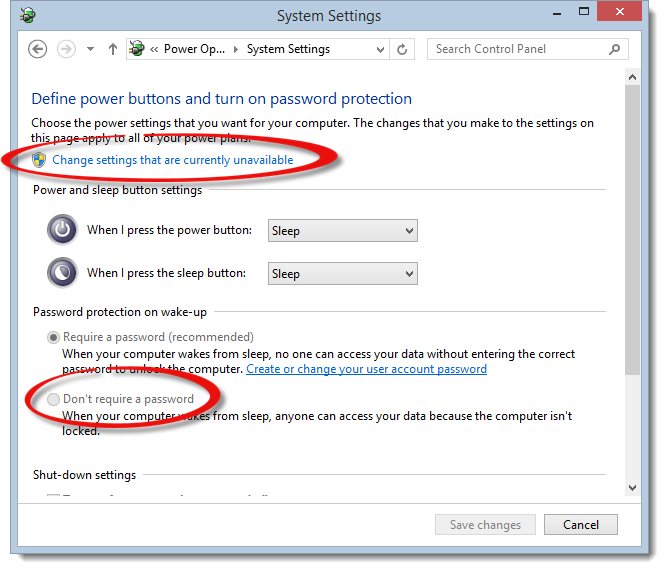Open the sleep button action dropdown
664x569 pixels.
(x=343, y=273)
